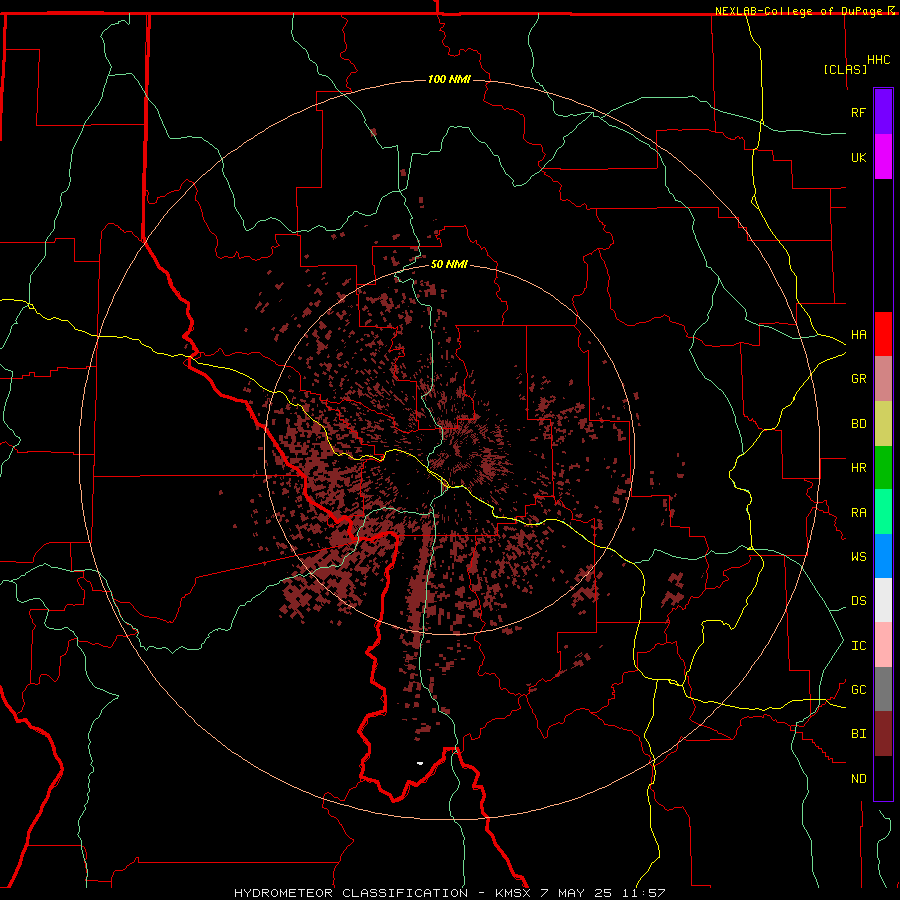Click the KMSX radar site identifier

pyautogui.click(x=513, y=893)
